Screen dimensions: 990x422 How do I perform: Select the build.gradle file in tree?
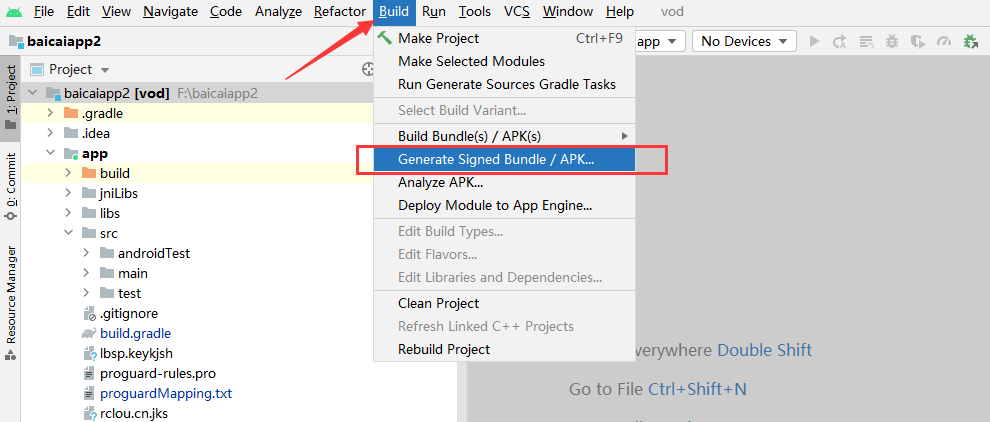click(135, 333)
